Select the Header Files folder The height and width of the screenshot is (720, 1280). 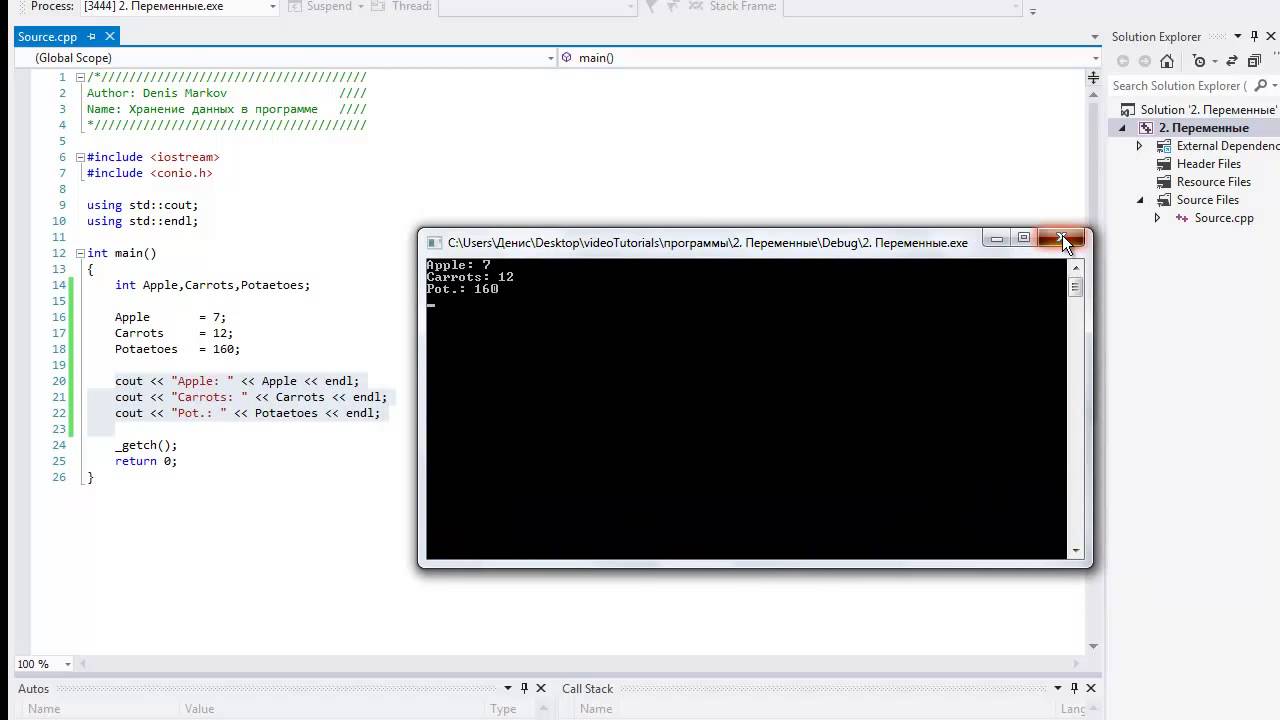(1208, 164)
